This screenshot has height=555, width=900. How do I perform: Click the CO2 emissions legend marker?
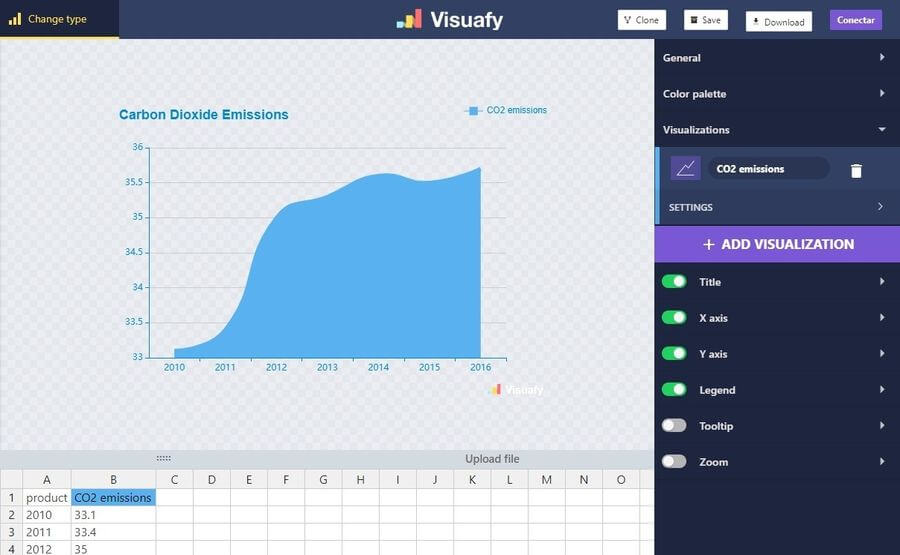pyautogui.click(x=473, y=111)
